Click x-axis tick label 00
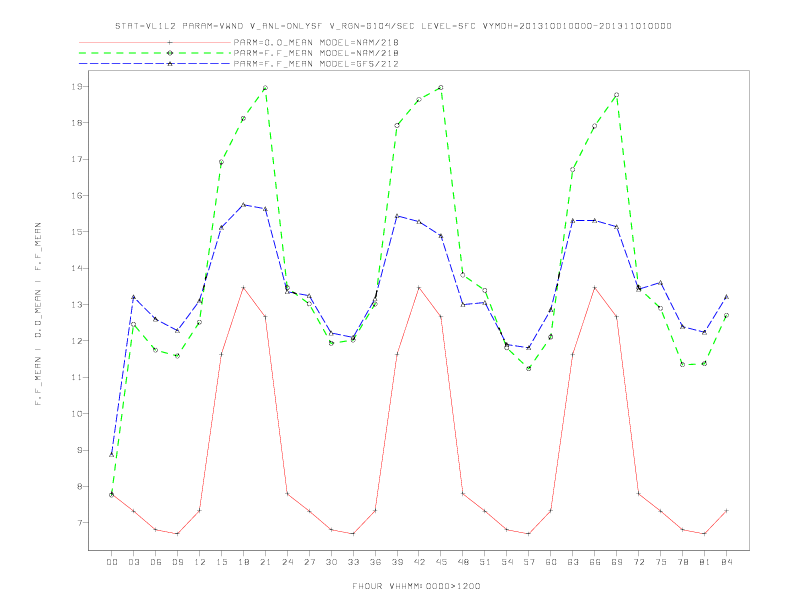The height and width of the screenshot is (612, 792). click(112, 562)
